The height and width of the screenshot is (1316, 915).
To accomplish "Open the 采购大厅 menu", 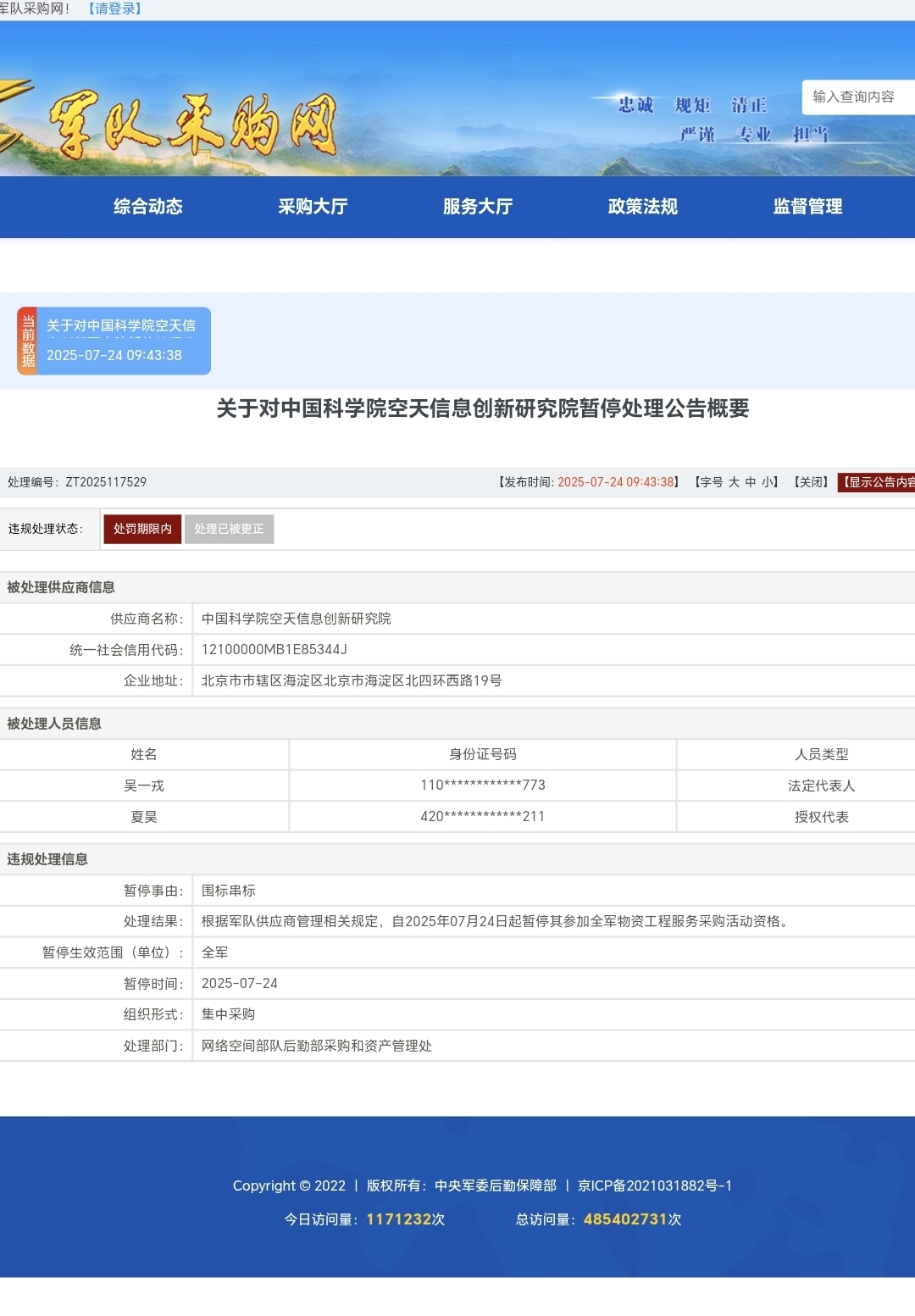I will tap(313, 207).
